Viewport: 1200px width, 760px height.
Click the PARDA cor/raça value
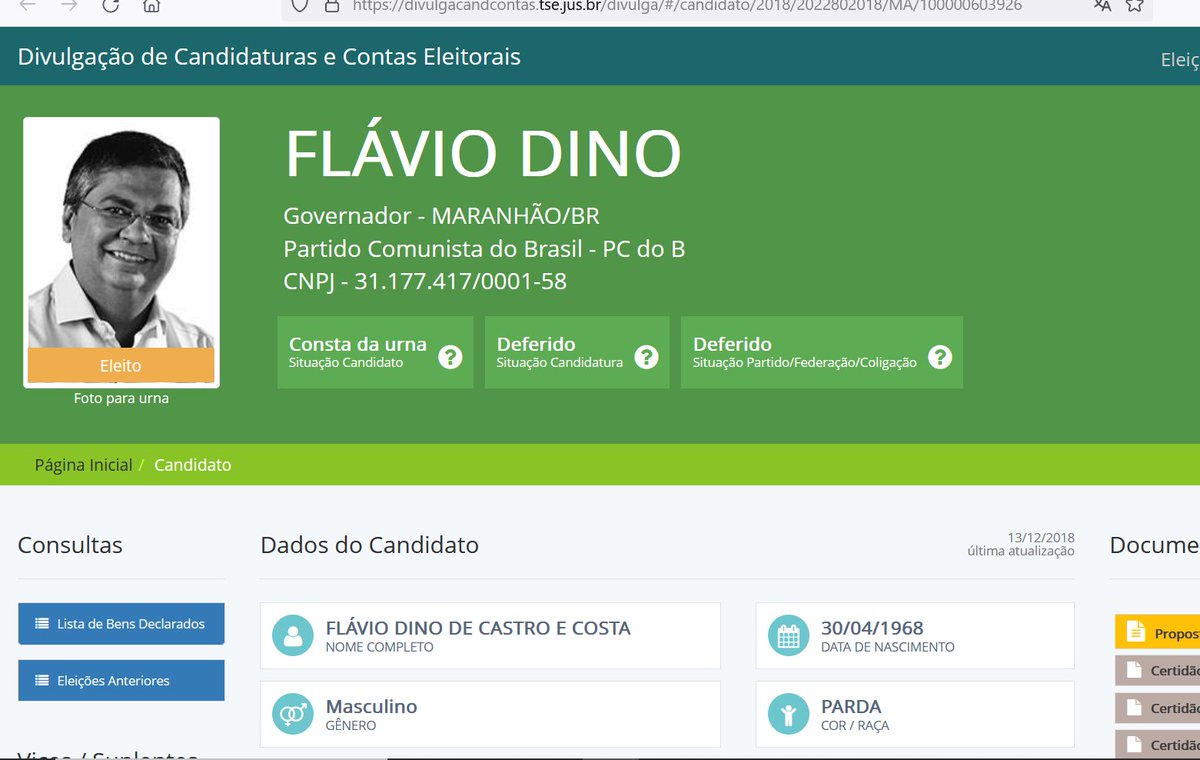[851, 706]
